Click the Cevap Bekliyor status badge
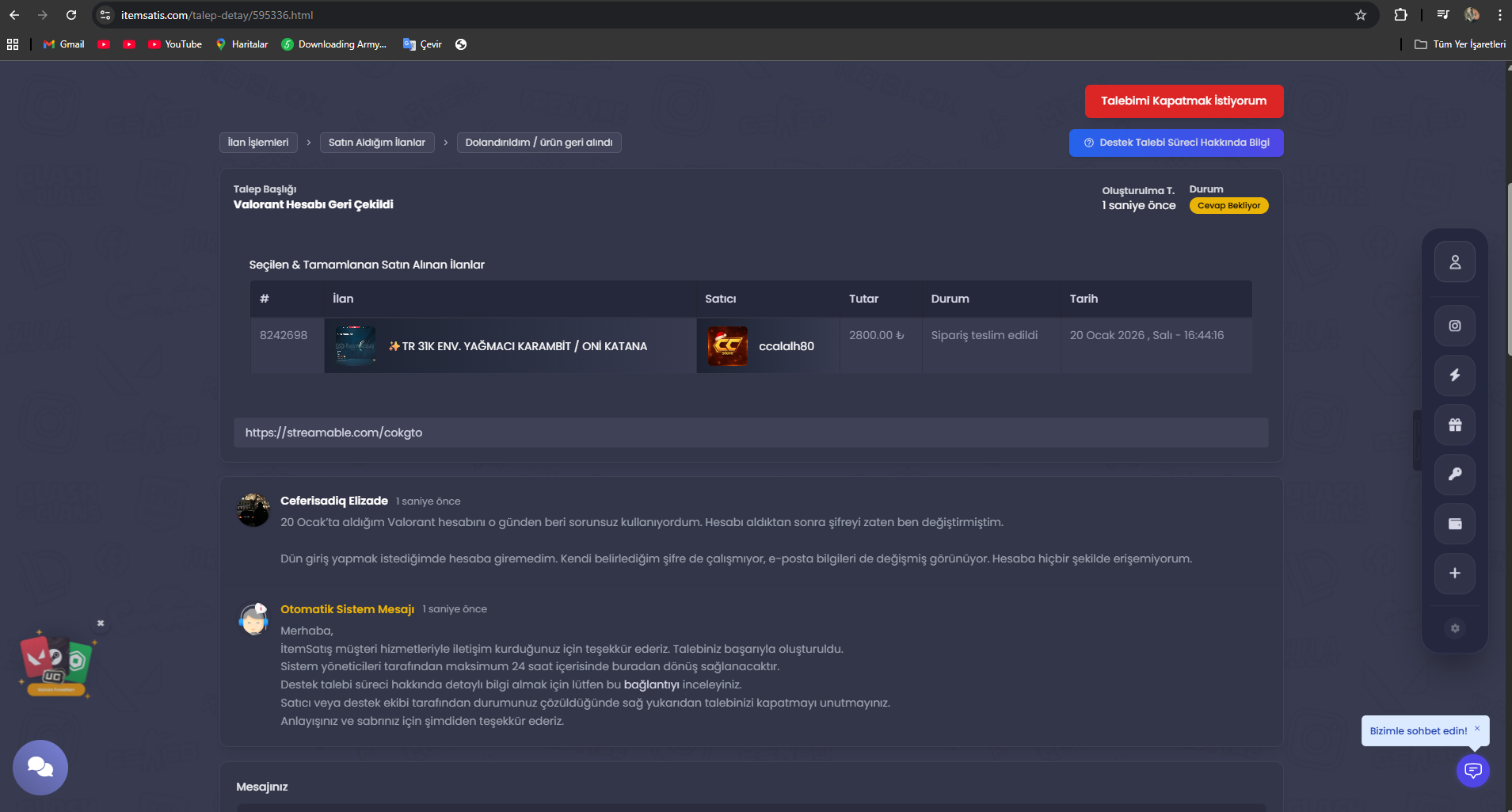The image size is (1512, 812). [1228, 206]
